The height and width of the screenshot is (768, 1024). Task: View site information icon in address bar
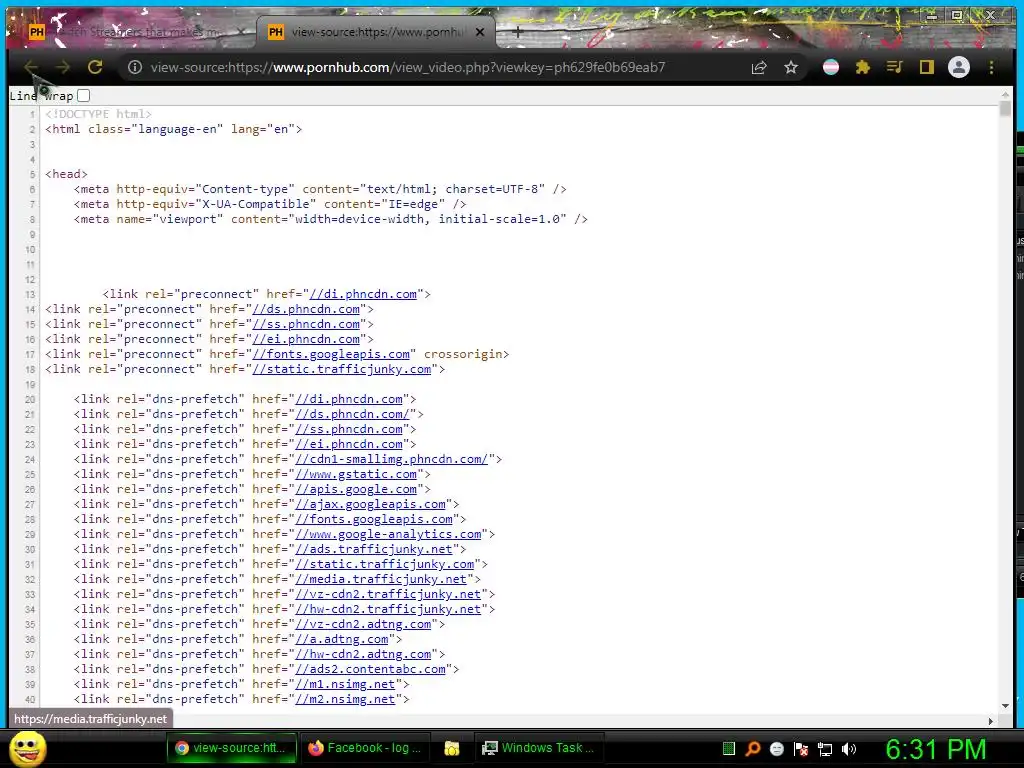[135, 67]
